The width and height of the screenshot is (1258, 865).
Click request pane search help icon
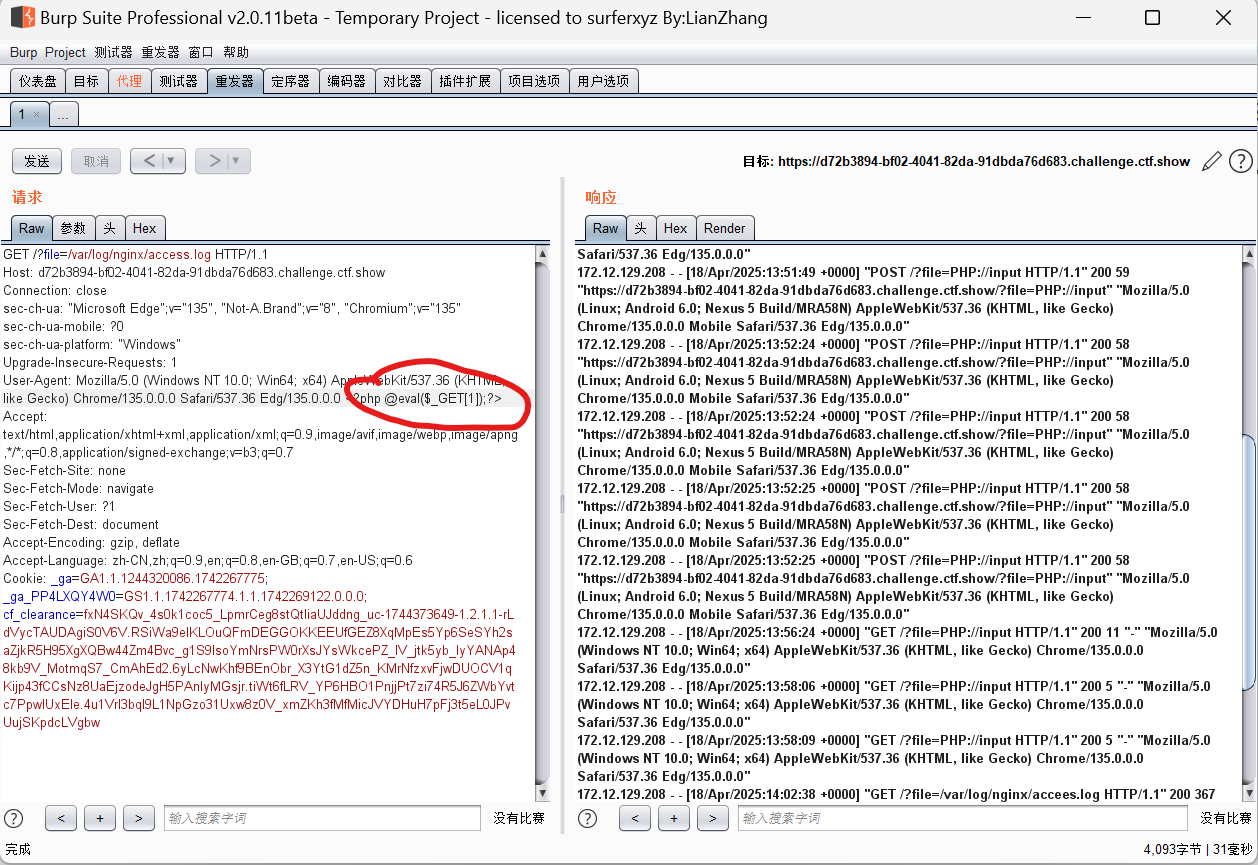click(14, 818)
